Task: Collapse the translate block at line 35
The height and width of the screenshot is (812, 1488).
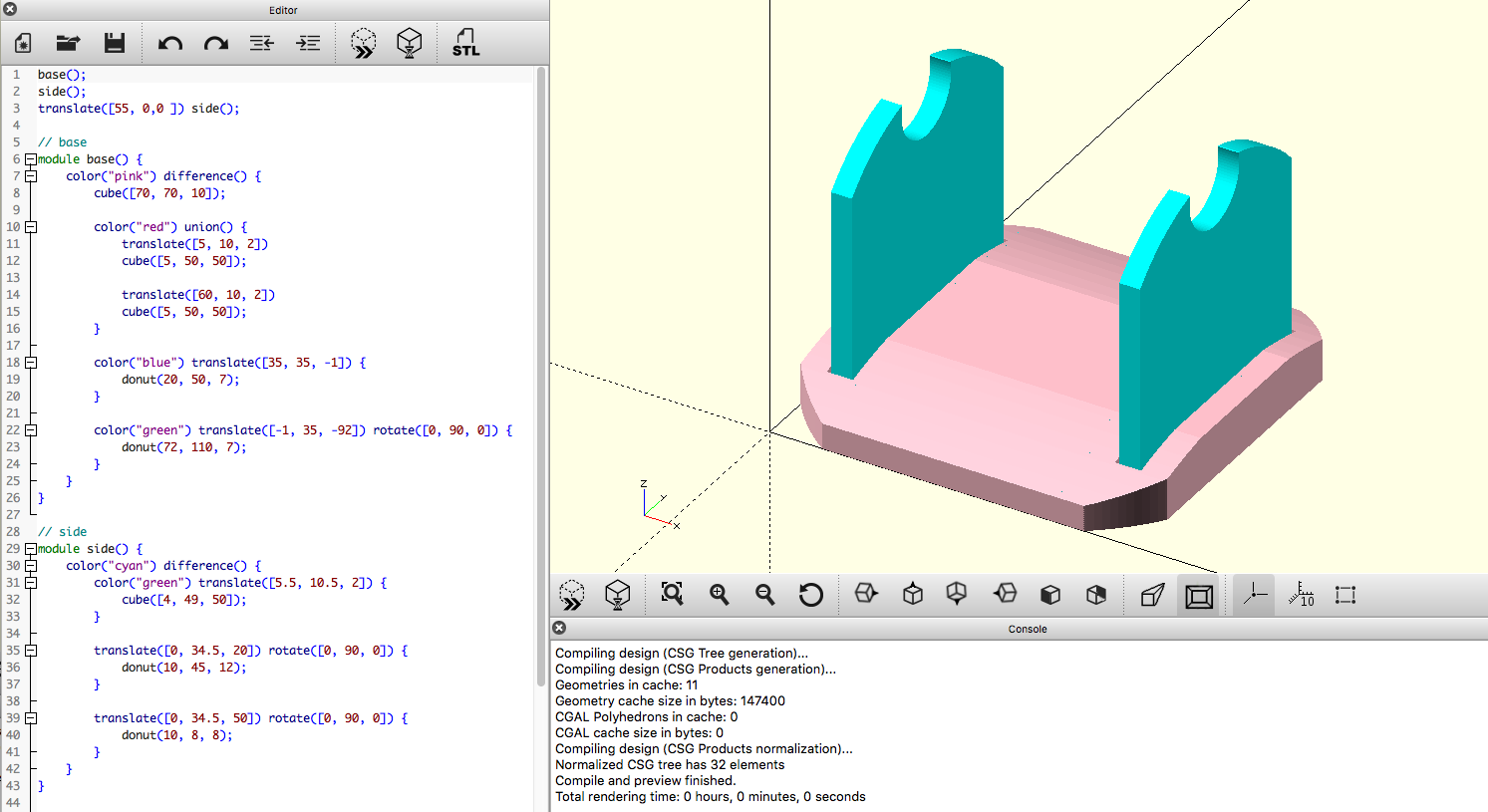Action: [x=31, y=651]
